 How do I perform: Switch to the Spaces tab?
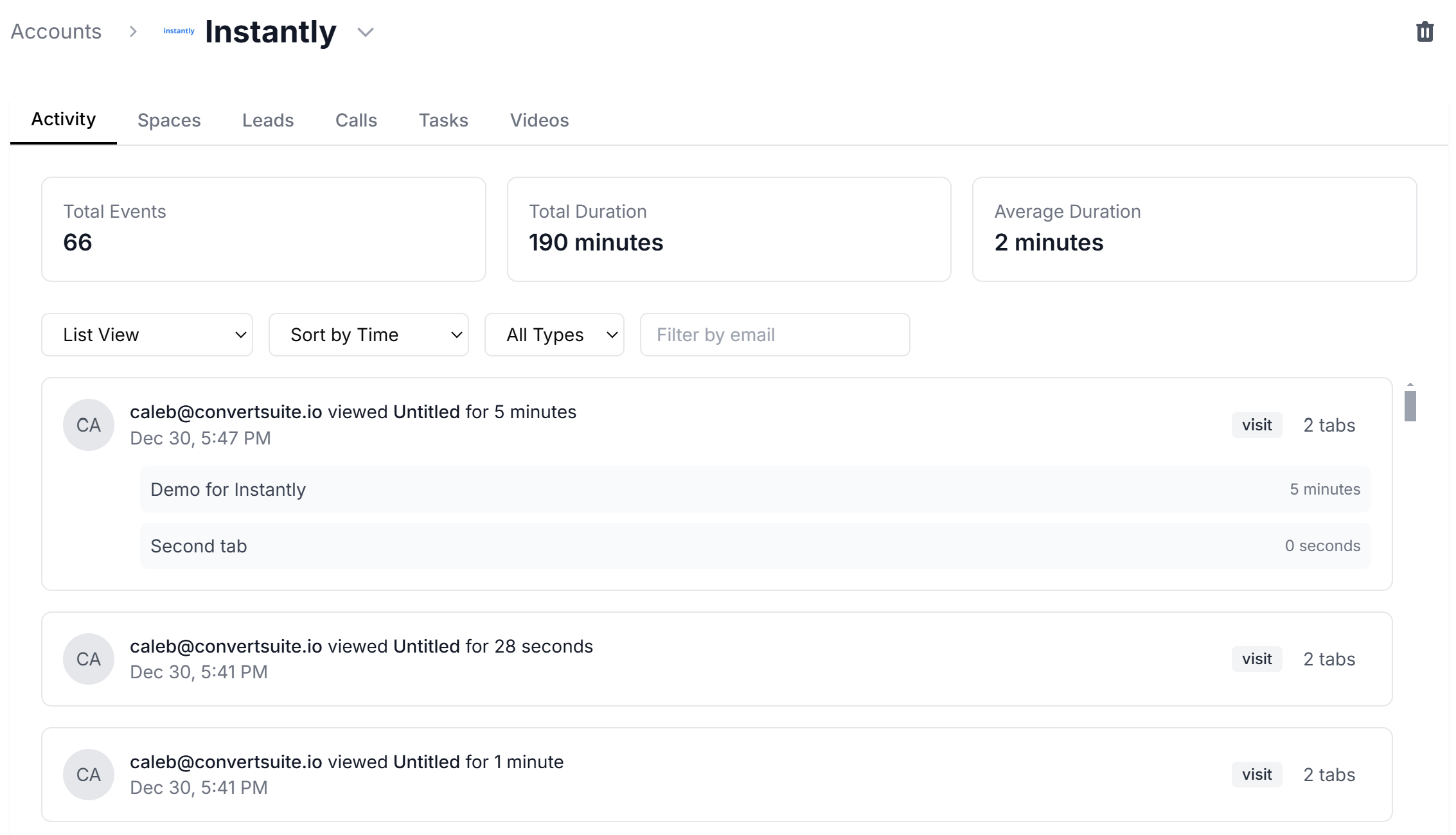point(169,120)
